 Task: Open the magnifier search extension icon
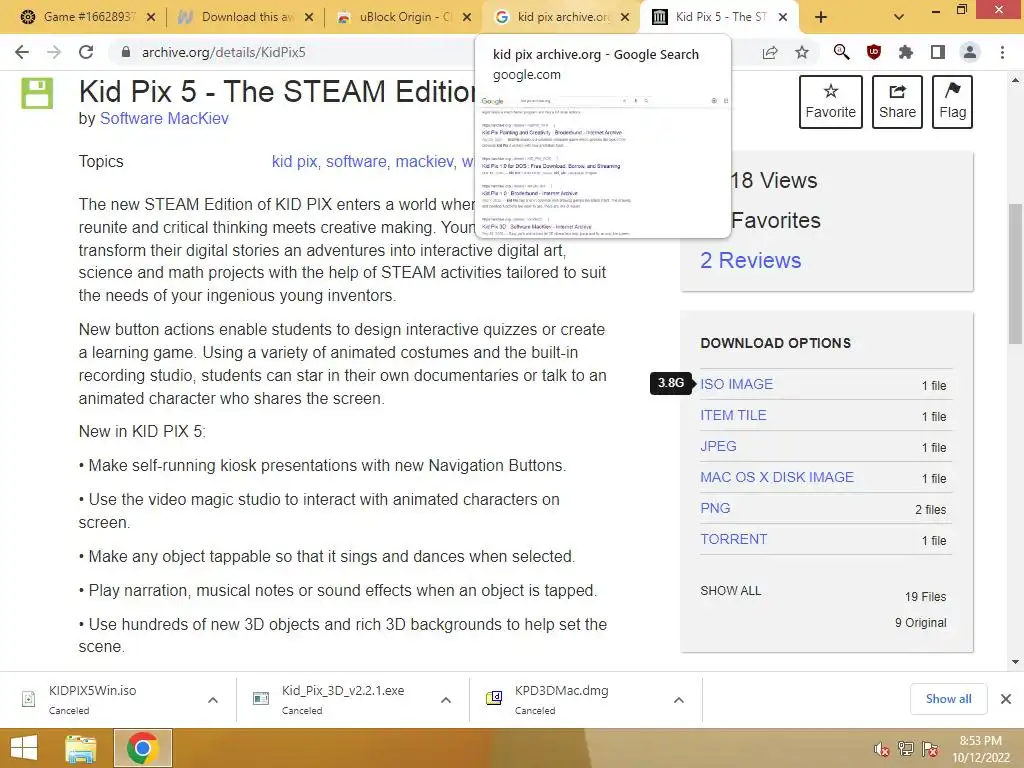841,52
